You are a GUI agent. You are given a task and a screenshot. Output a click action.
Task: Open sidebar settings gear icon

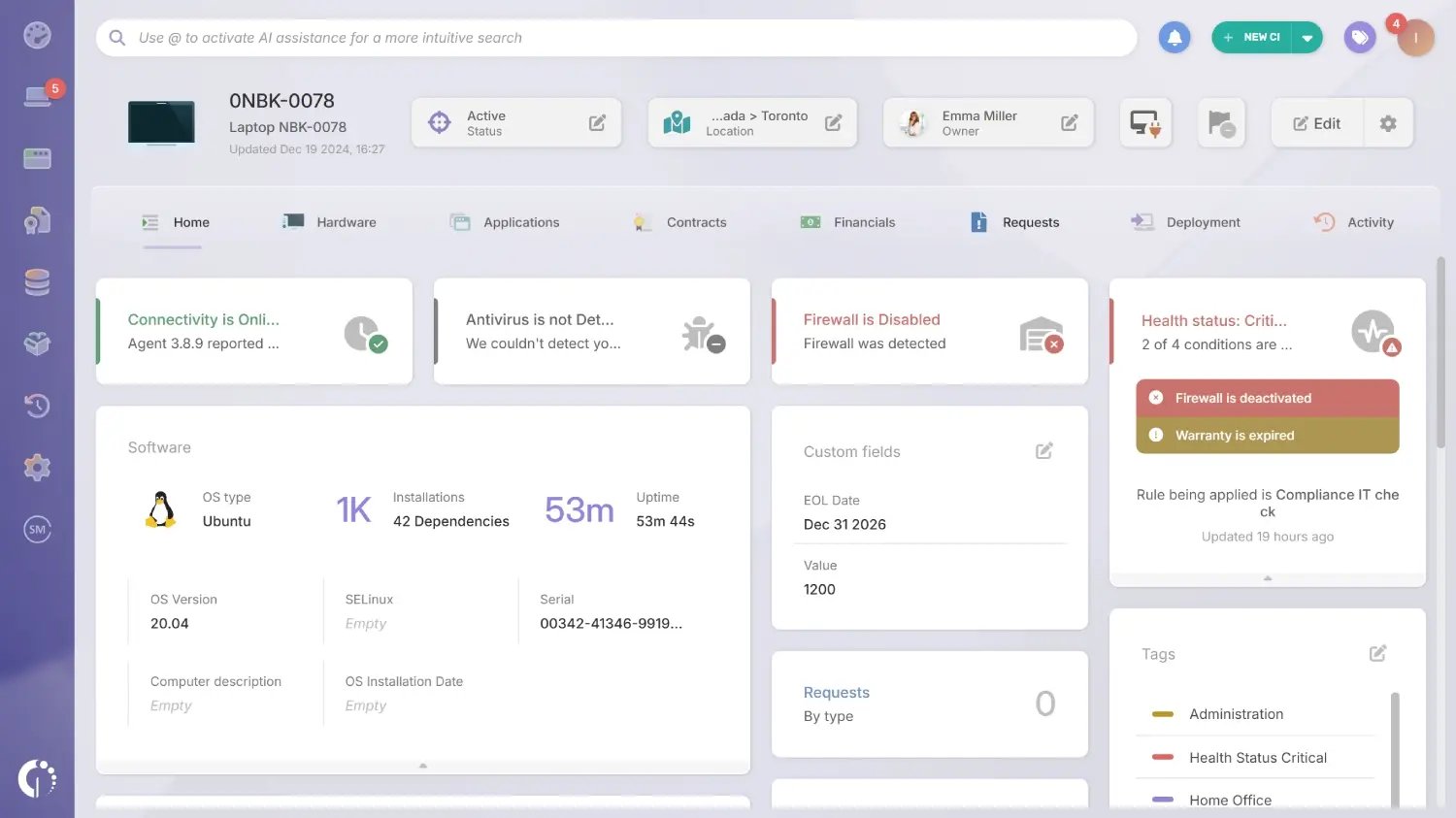pyautogui.click(x=37, y=467)
